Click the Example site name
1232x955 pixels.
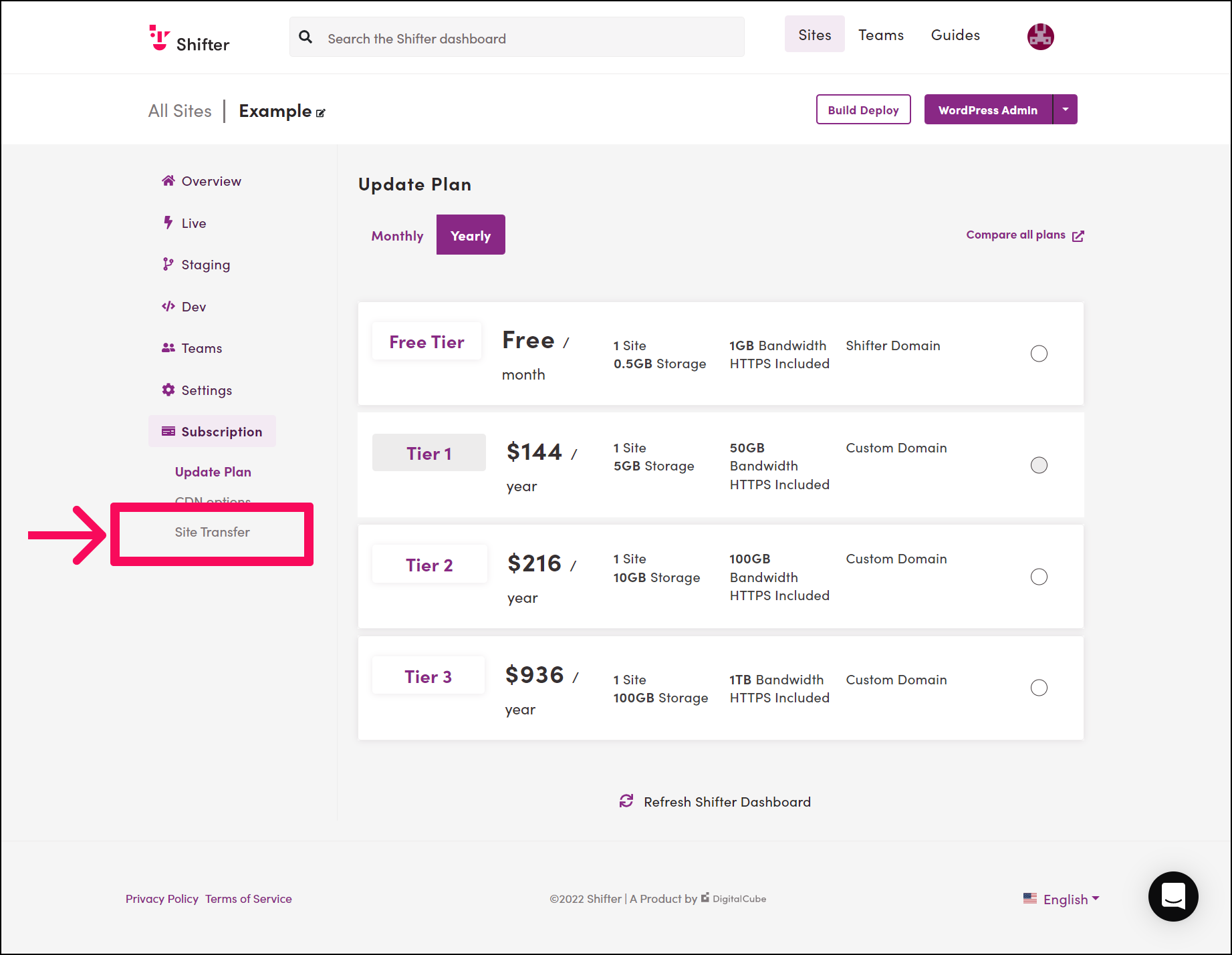click(275, 111)
